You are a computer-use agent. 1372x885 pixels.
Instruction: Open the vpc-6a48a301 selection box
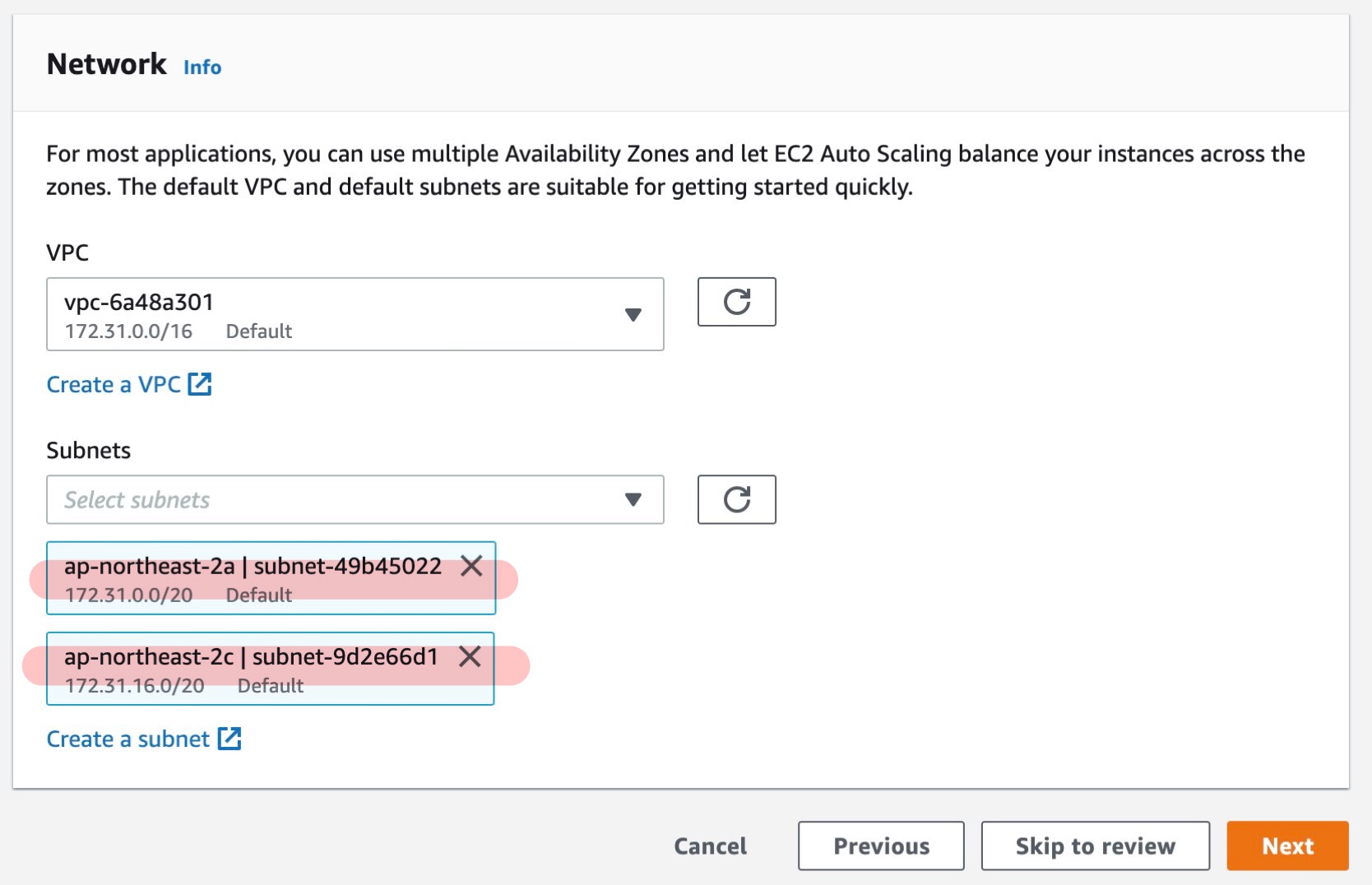tap(329, 314)
